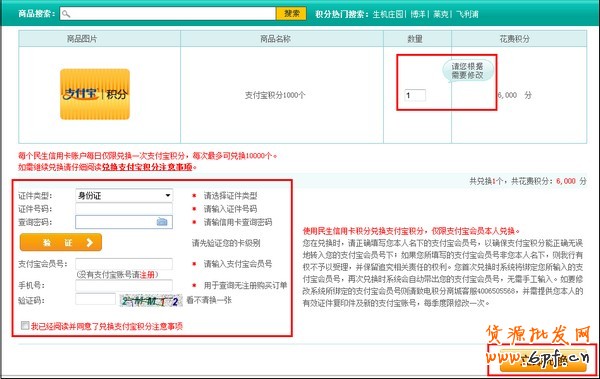600x379 pixels.
Task: Click the arrow icon on the orange 验证 button
Action: coord(90,242)
